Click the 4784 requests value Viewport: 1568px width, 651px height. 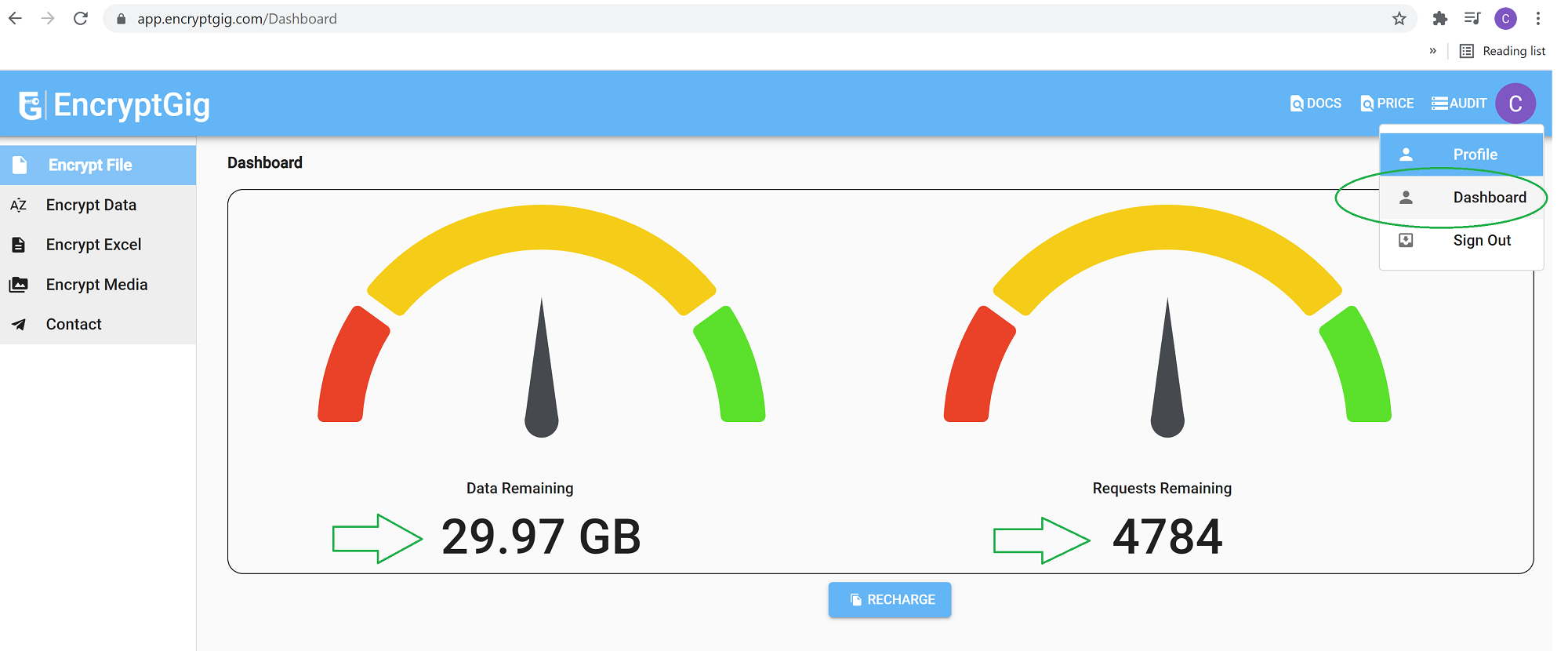[x=1167, y=538]
